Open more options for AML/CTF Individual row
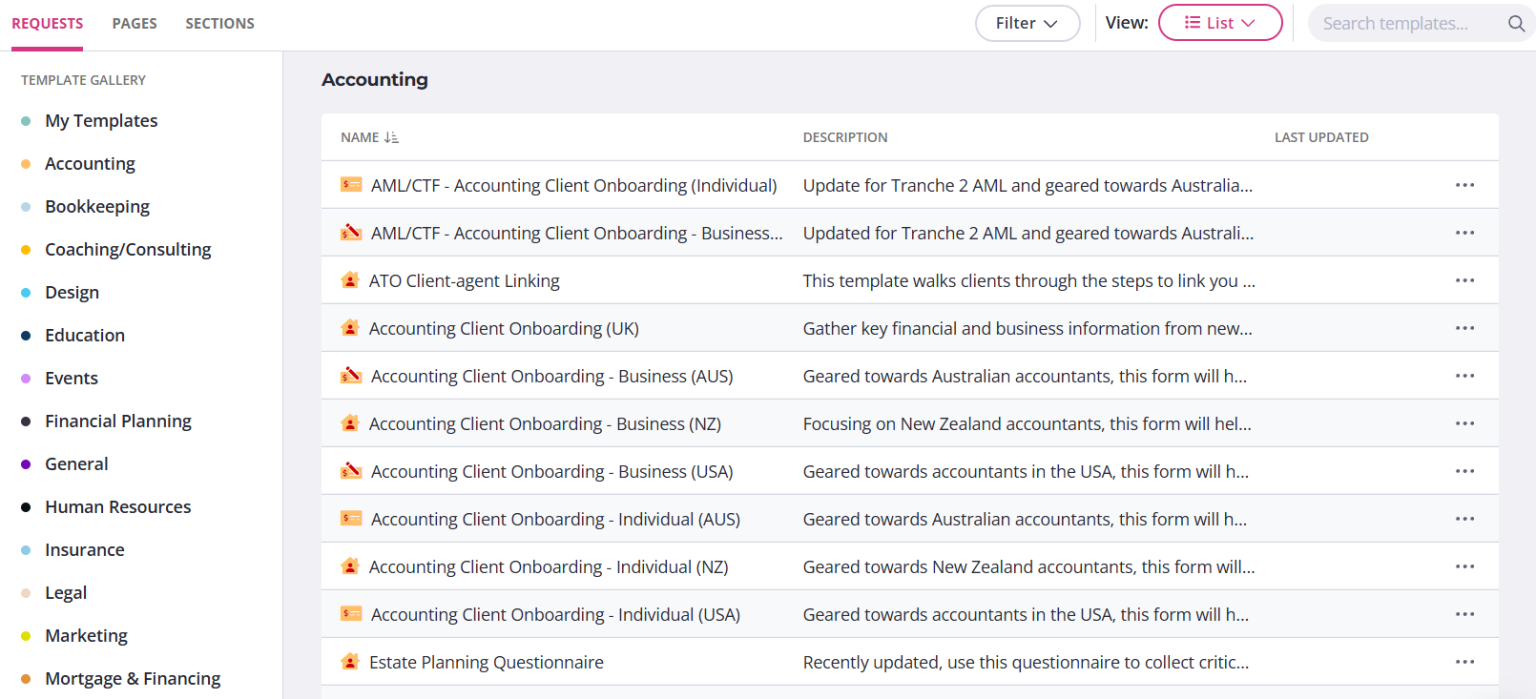This screenshot has height=699, width=1536. [x=1465, y=185]
